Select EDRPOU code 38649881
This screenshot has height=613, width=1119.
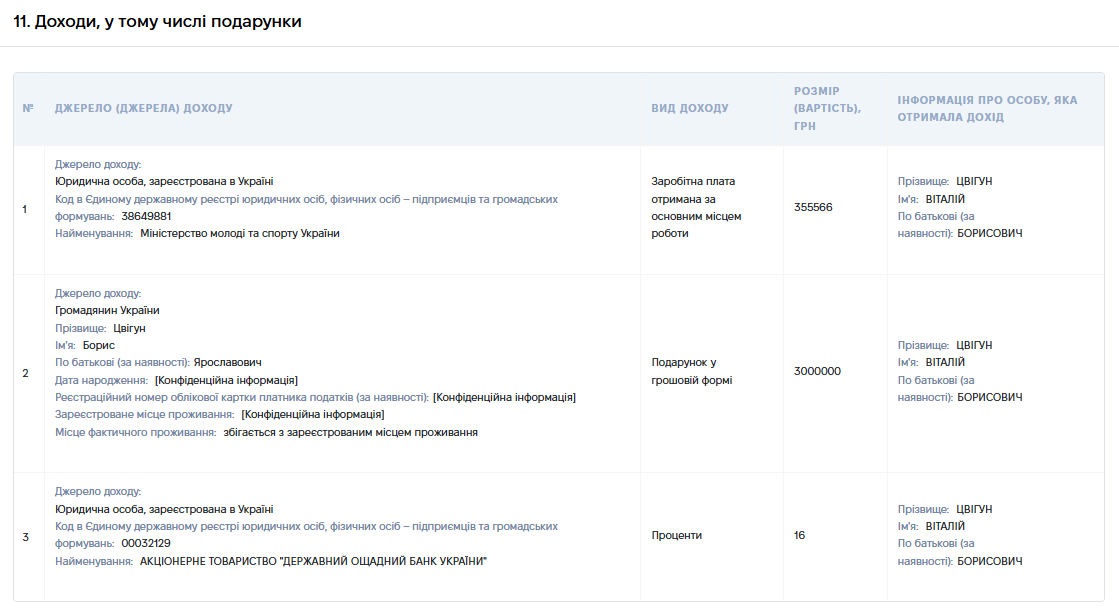click(146, 216)
